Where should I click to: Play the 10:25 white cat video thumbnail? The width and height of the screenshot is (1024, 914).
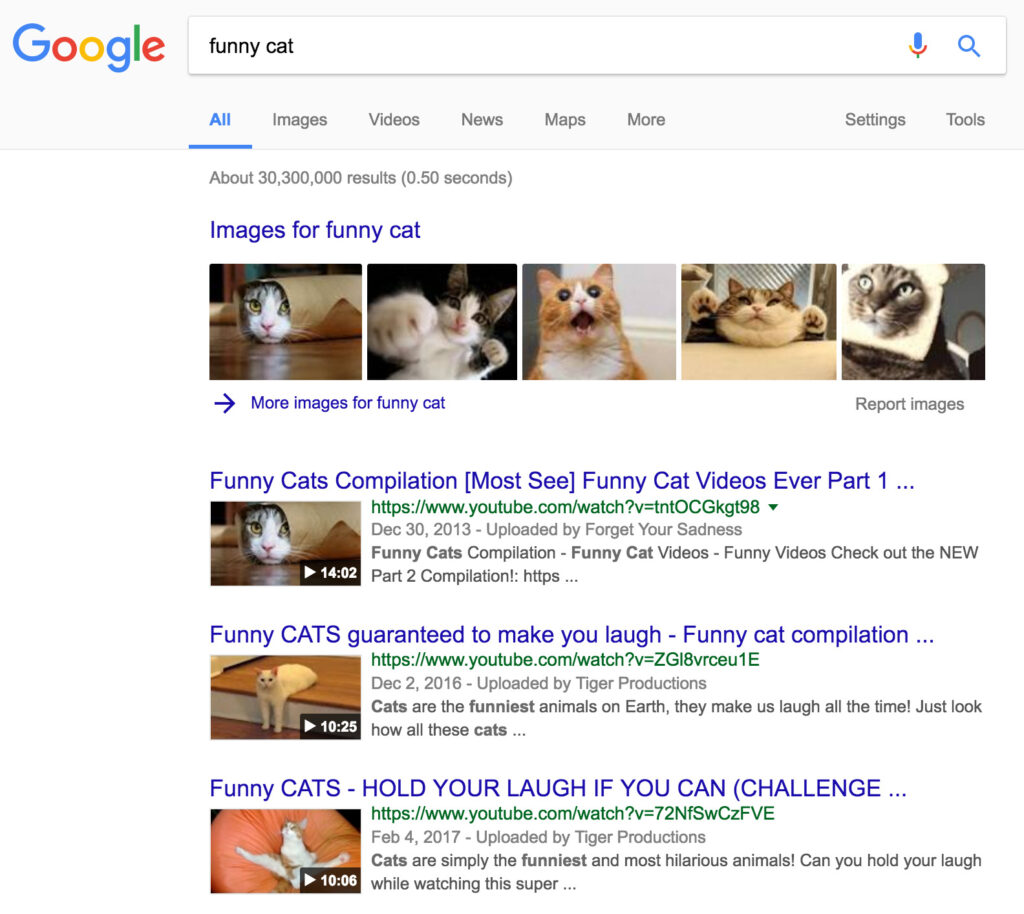click(x=285, y=697)
